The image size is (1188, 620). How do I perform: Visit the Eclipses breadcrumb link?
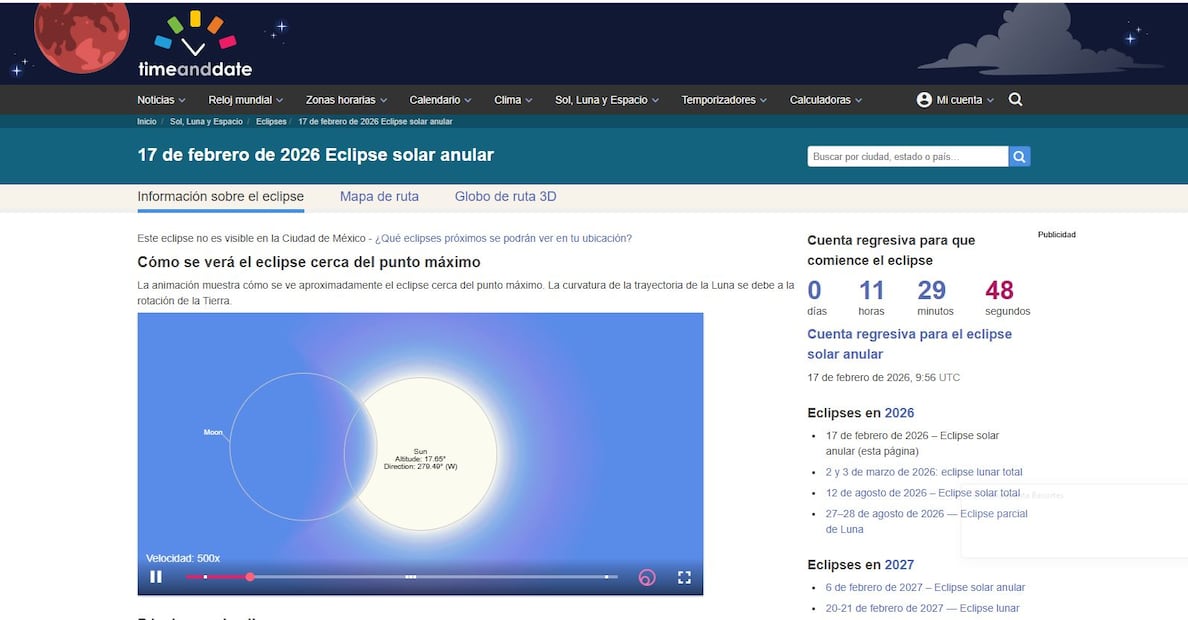(272, 120)
